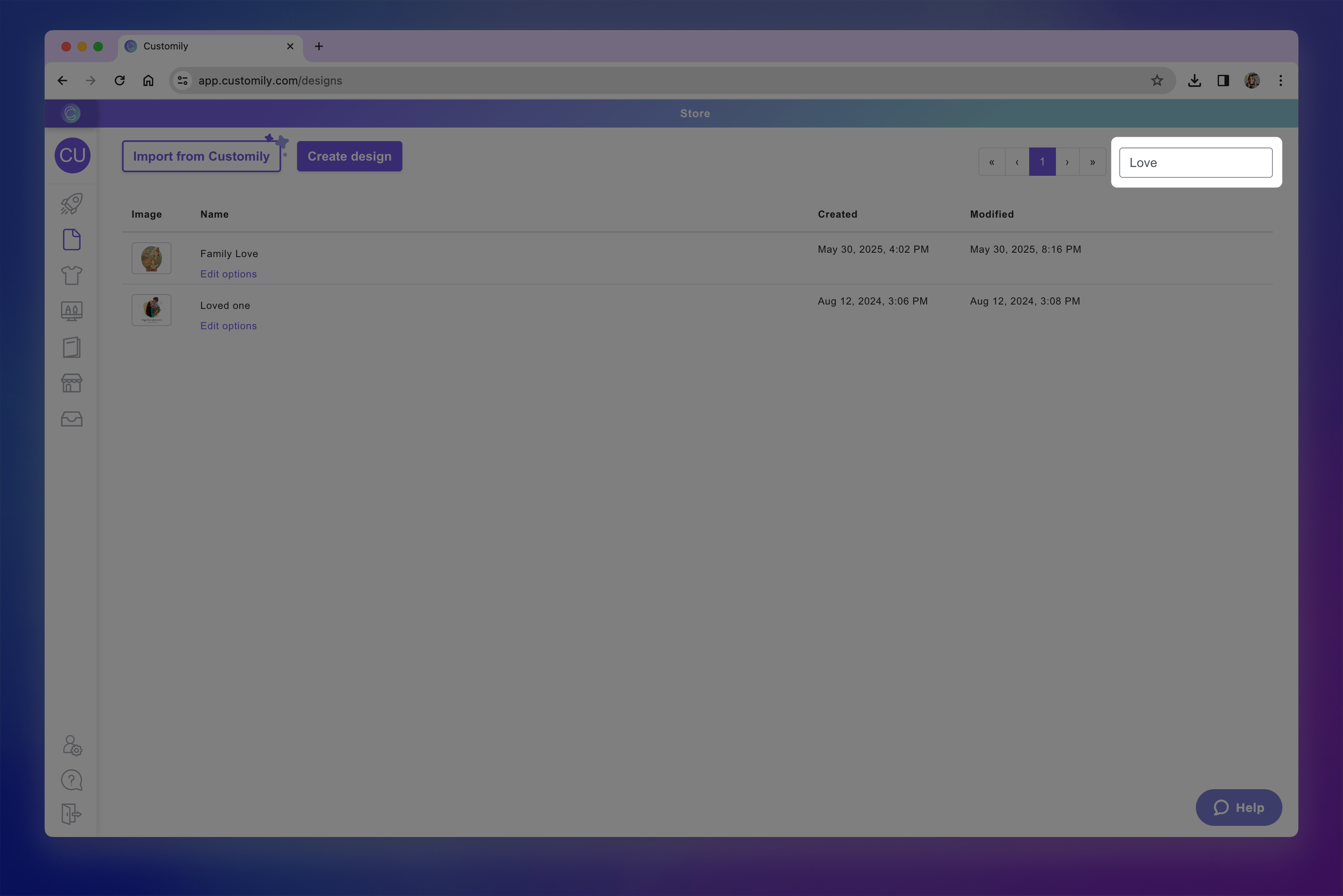Screen dimensions: 1343x896
Task: Open the help question bubble icon
Action: coord(71,780)
